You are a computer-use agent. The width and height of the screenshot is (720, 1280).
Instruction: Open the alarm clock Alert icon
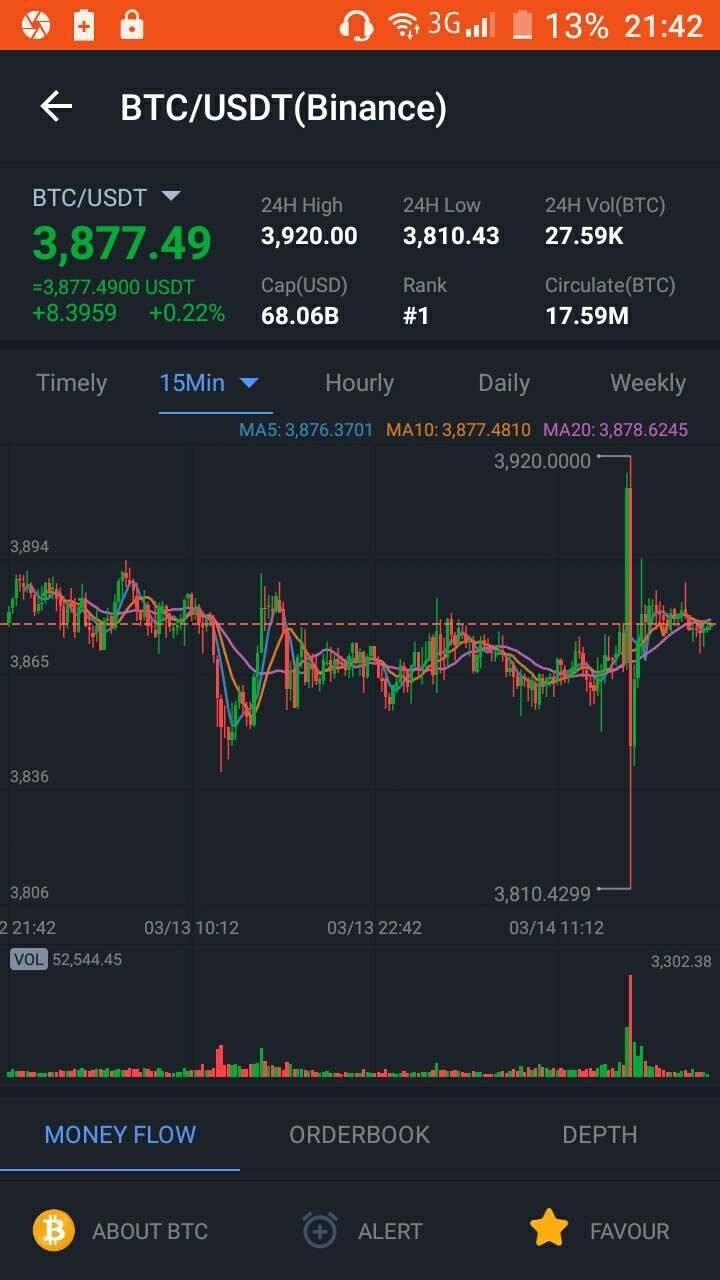pyautogui.click(x=320, y=1230)
